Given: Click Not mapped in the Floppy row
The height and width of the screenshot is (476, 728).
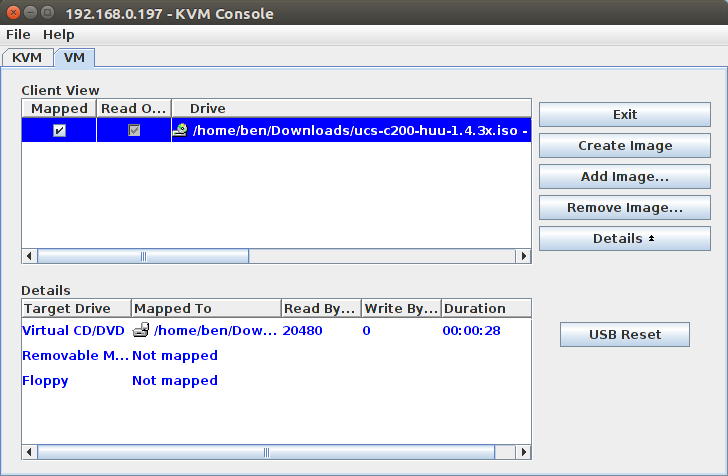Looking at the screenshot, I should click(x=175, y=381).
